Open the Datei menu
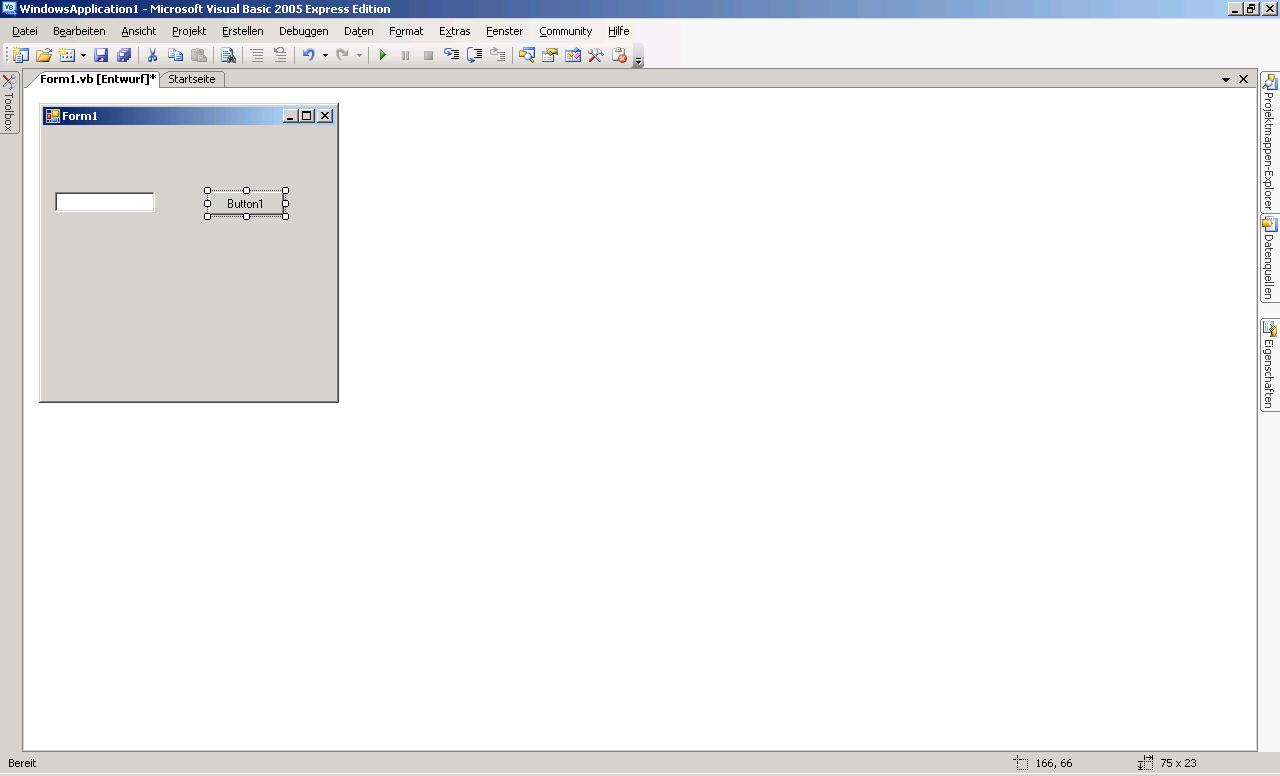 25,31
